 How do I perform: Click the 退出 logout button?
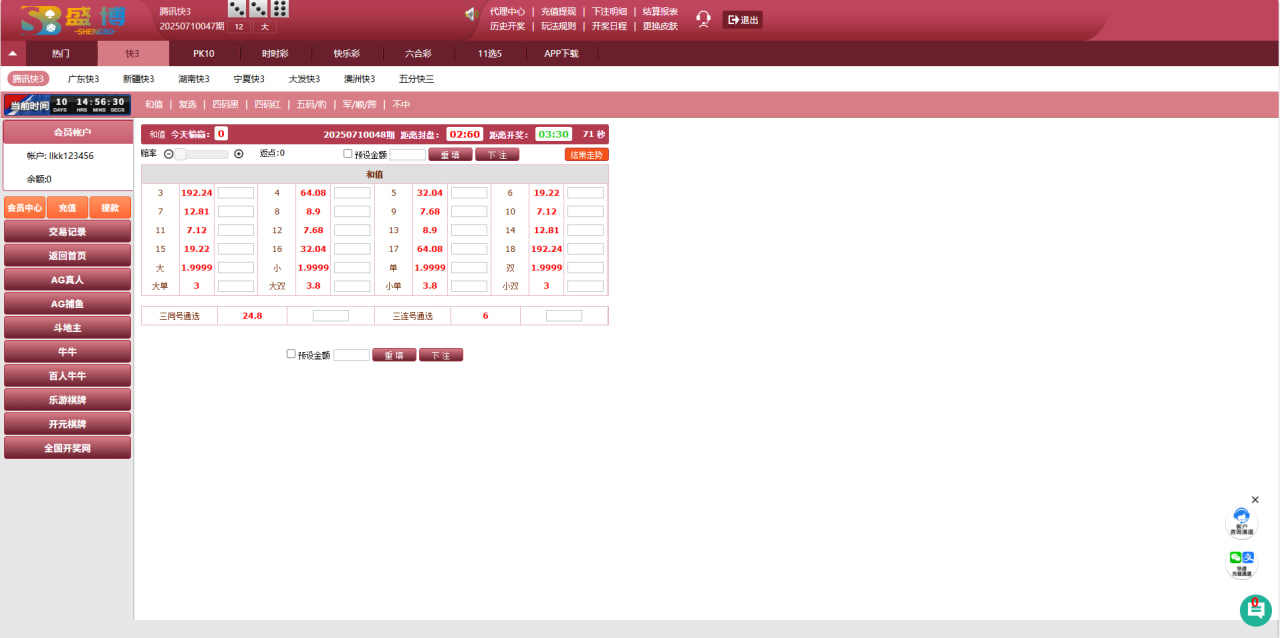(x=742, y=20)
